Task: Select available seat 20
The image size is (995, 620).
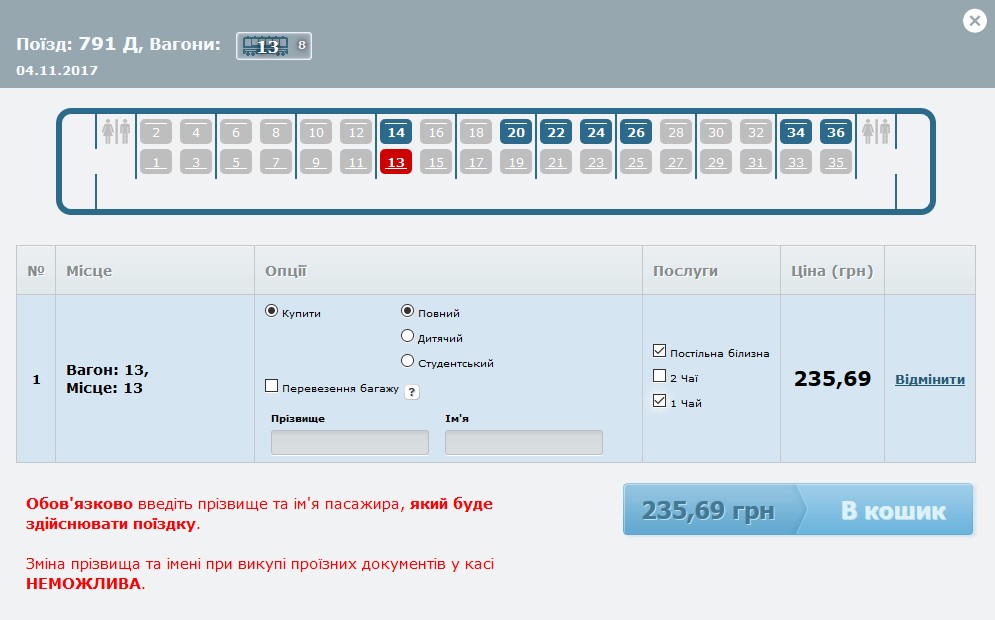Action: point(516,132)
